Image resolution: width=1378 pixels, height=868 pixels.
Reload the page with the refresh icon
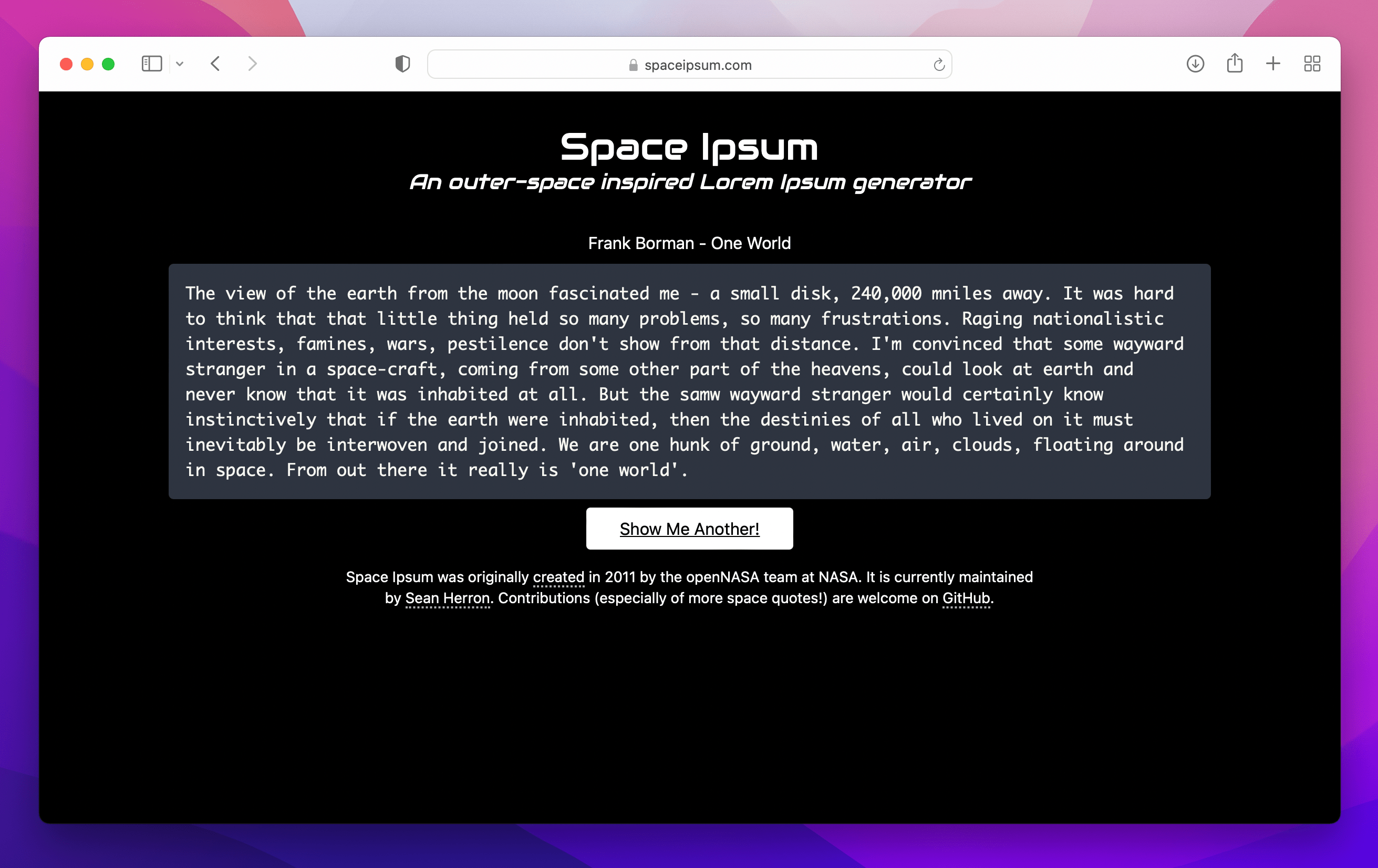938,65
